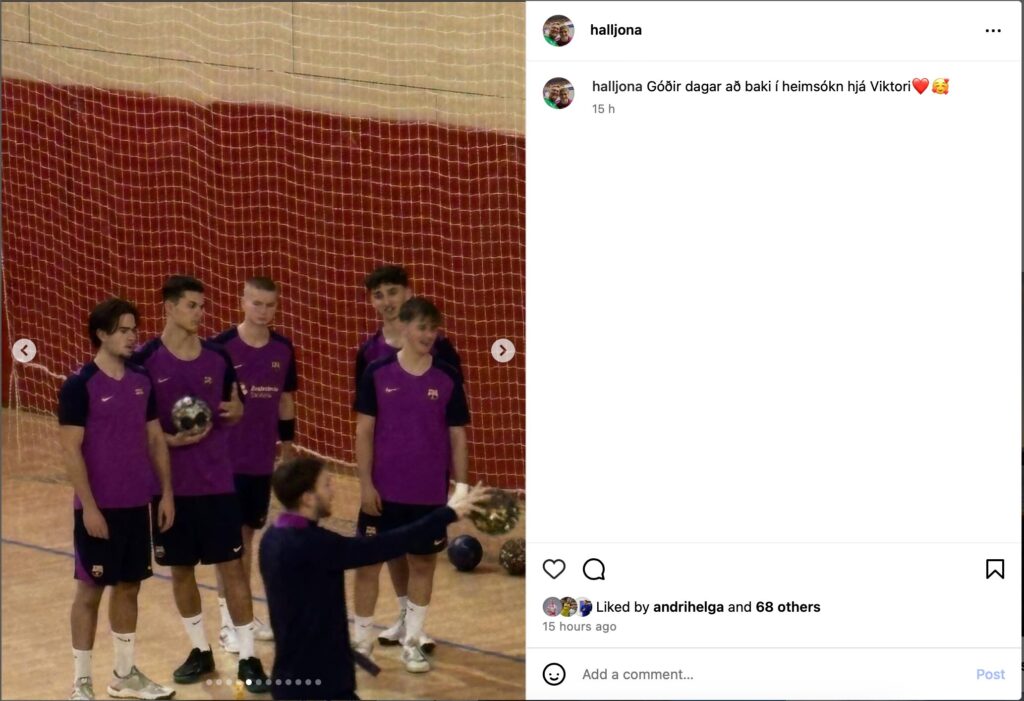Click the 15 h caption timestamp

pos(603,109)
